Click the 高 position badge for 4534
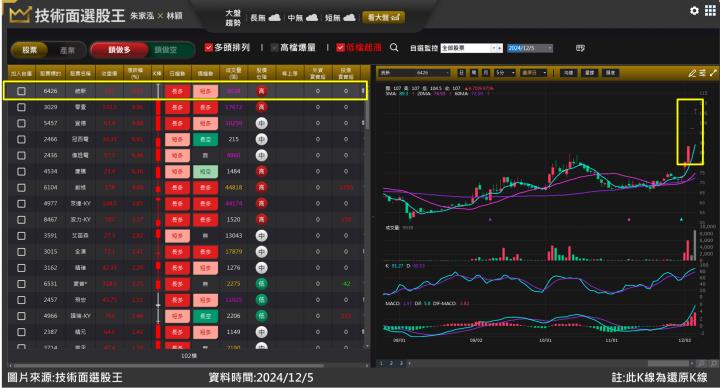 [x=261, y=171]
